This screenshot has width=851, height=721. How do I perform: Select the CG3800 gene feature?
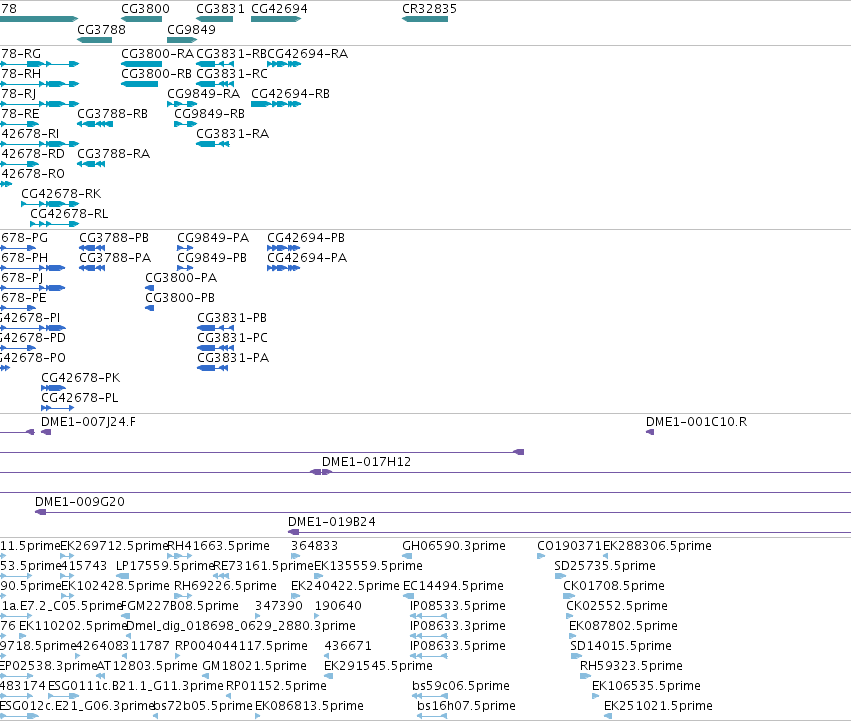pyautogui.click(x=142, y=19)
